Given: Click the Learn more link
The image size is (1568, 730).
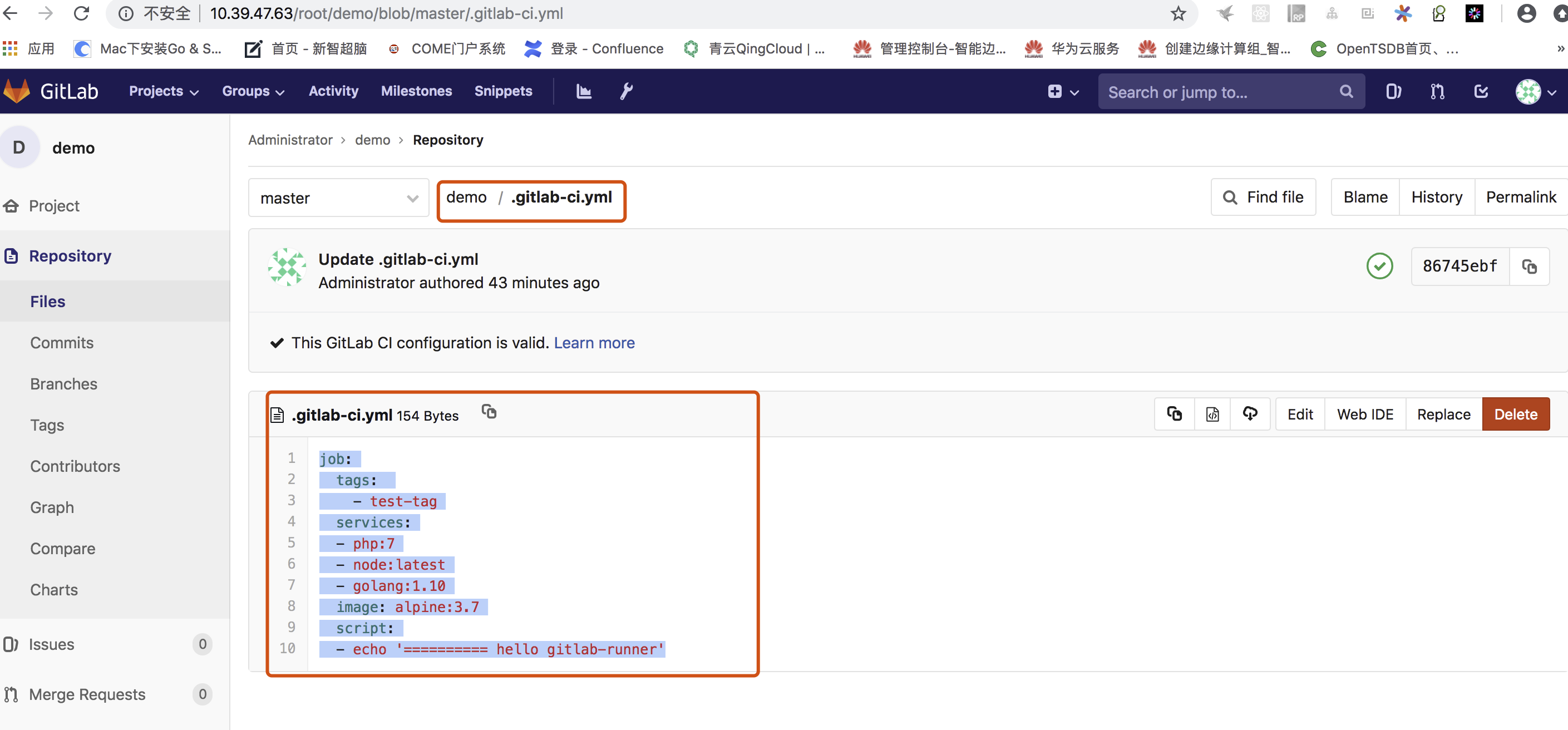Looking at the screenshot, I should pos(594,343).
